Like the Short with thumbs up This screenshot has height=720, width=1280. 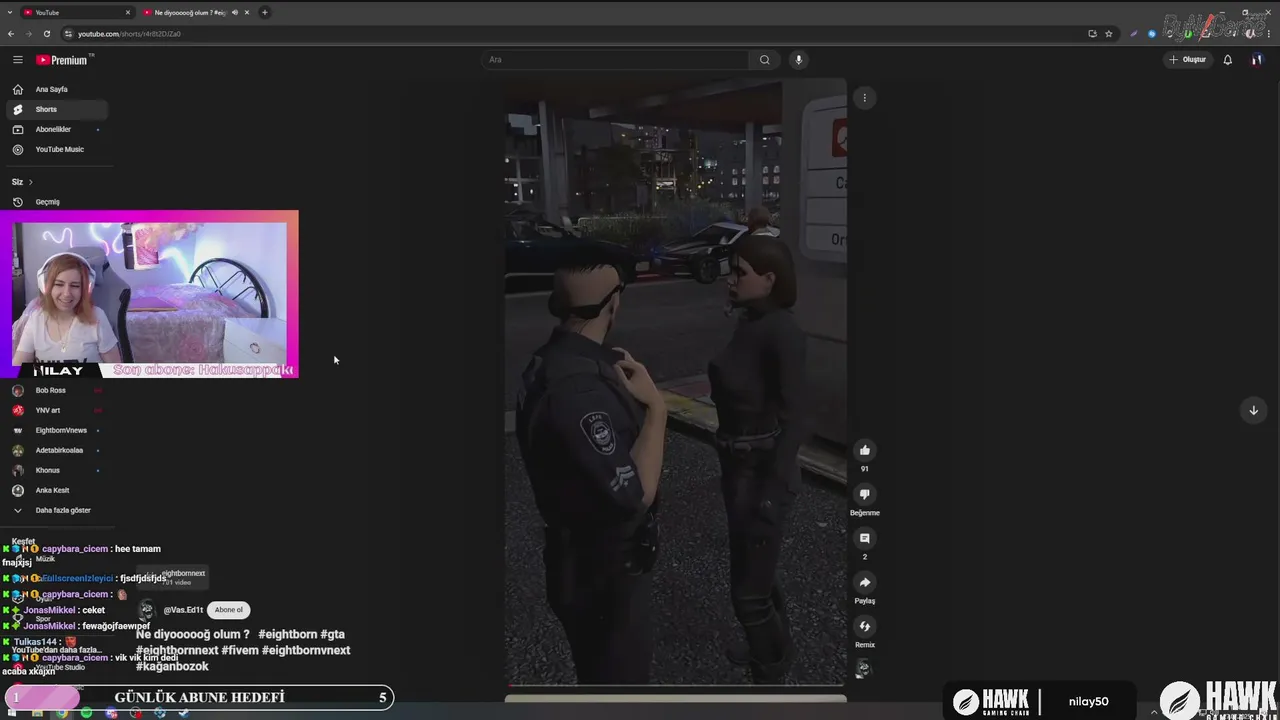click(x=865, y=450)
